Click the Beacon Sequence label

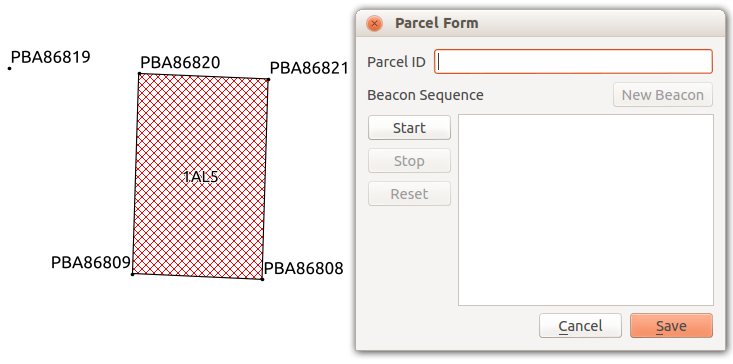(425, 95)
